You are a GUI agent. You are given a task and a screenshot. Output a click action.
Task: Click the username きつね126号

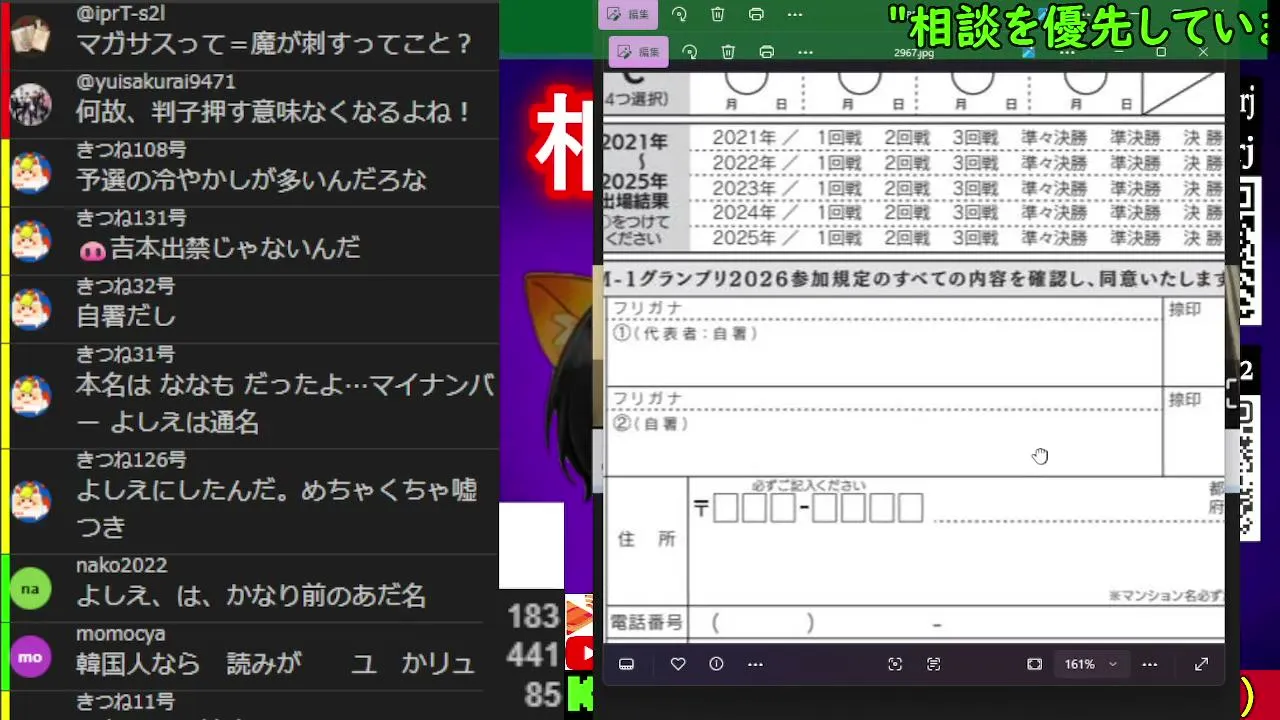tap(131, 460)
